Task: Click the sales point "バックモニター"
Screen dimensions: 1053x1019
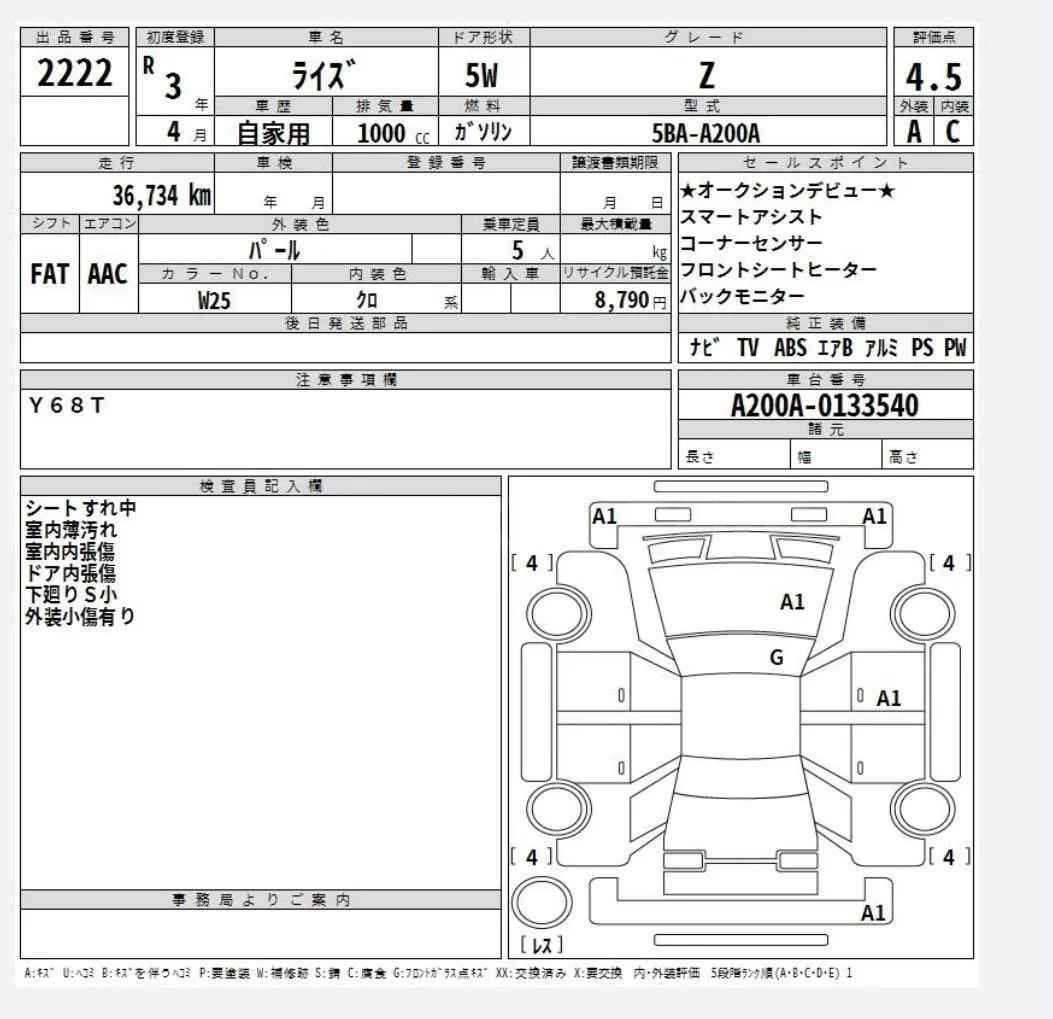Action: [x=742, y=296]
